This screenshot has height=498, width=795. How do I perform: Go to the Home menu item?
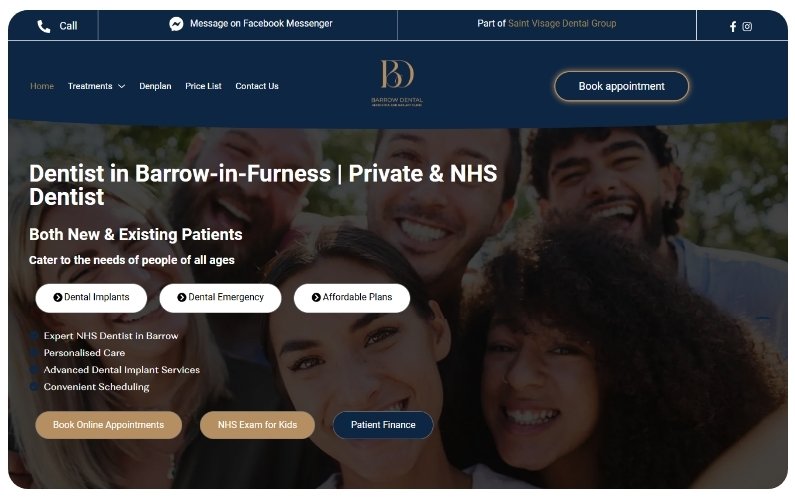tap(42, 86)
